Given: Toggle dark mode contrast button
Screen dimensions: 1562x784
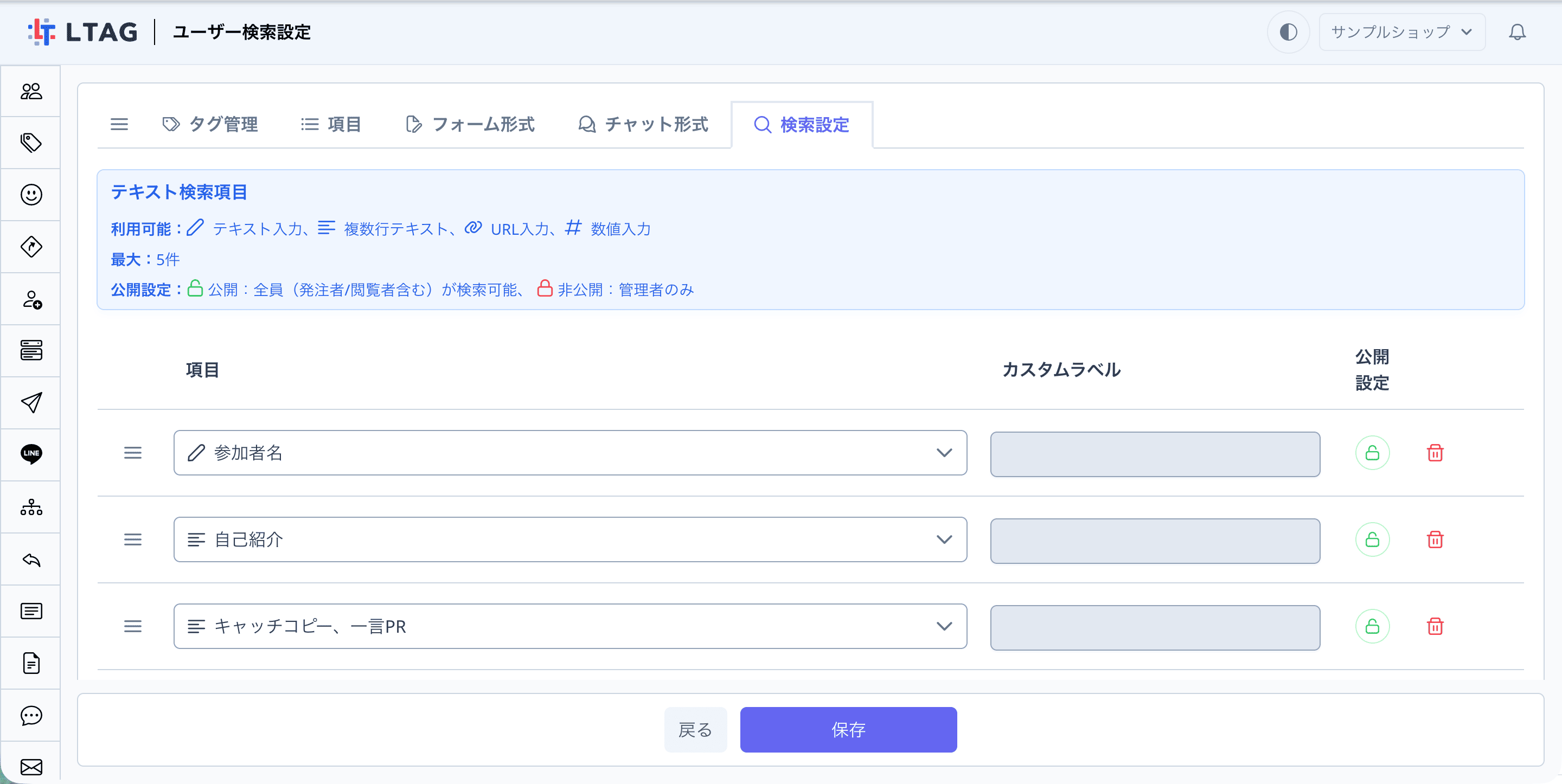Looking at the screenshot, I should [1288, 32].
